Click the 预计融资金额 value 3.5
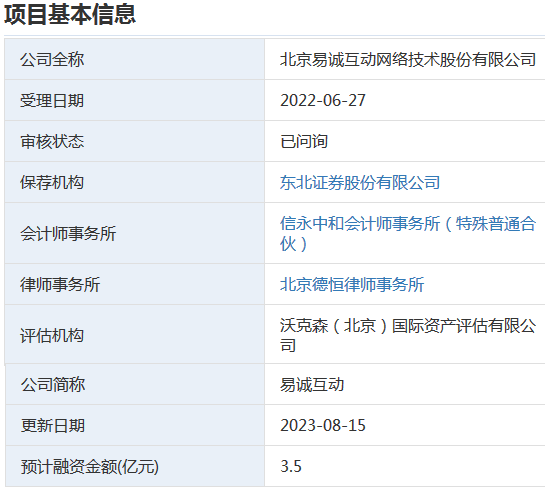Image resolution: width=545 pixels, height=488 pixels. pyautogui.click(x=291, y=466)
